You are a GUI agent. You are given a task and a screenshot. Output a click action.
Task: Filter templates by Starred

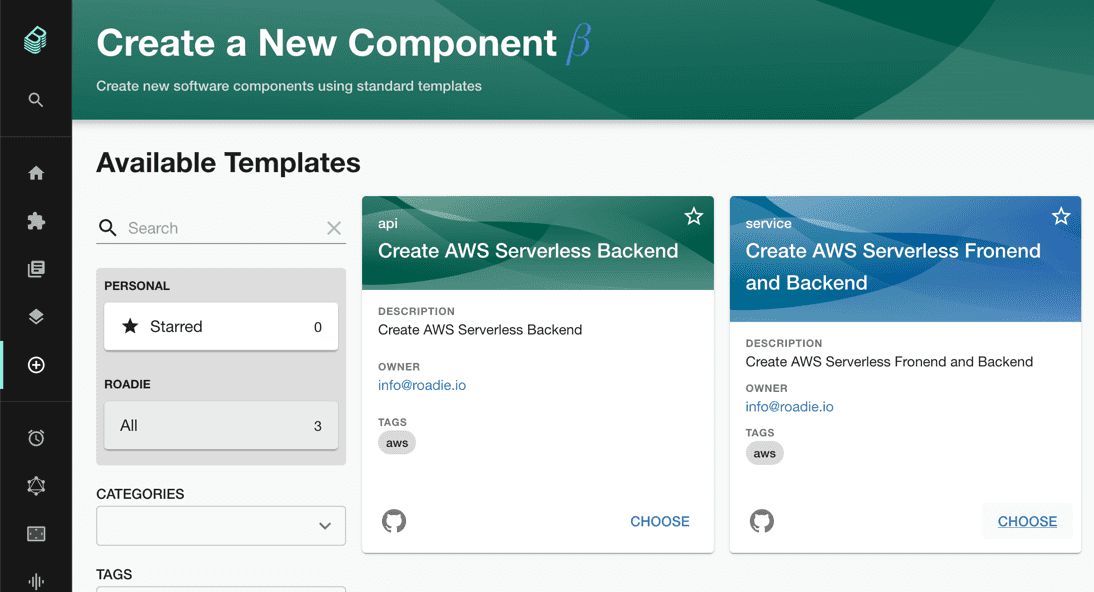pos(221,327)
